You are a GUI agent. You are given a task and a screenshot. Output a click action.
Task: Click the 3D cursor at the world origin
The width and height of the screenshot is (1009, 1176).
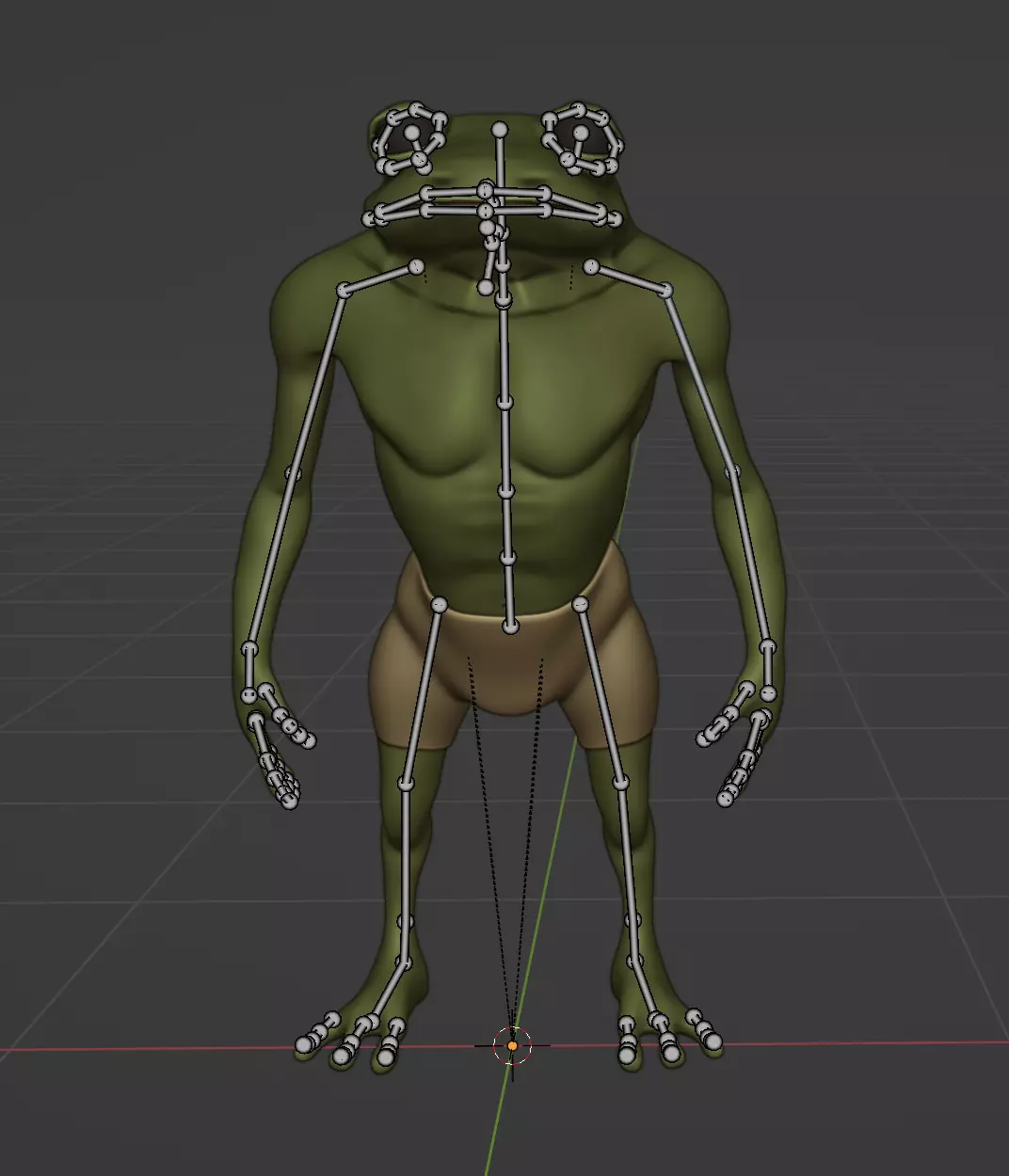[x=512, y=1045]
